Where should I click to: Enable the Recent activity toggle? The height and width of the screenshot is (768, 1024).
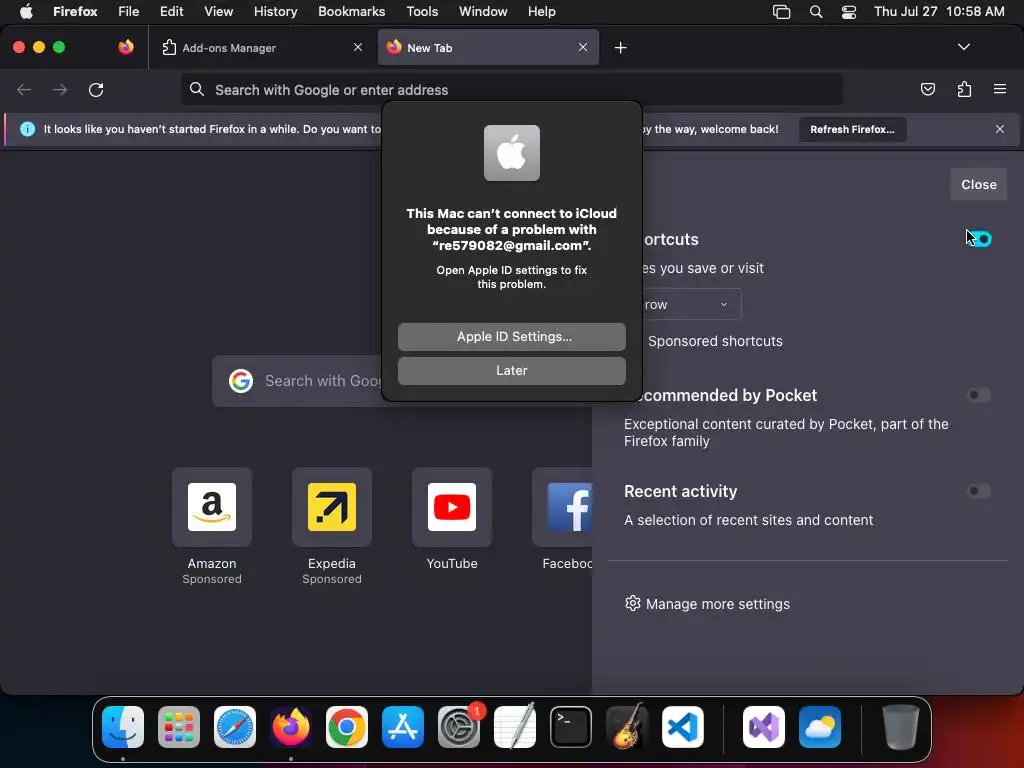coord(979,491)
